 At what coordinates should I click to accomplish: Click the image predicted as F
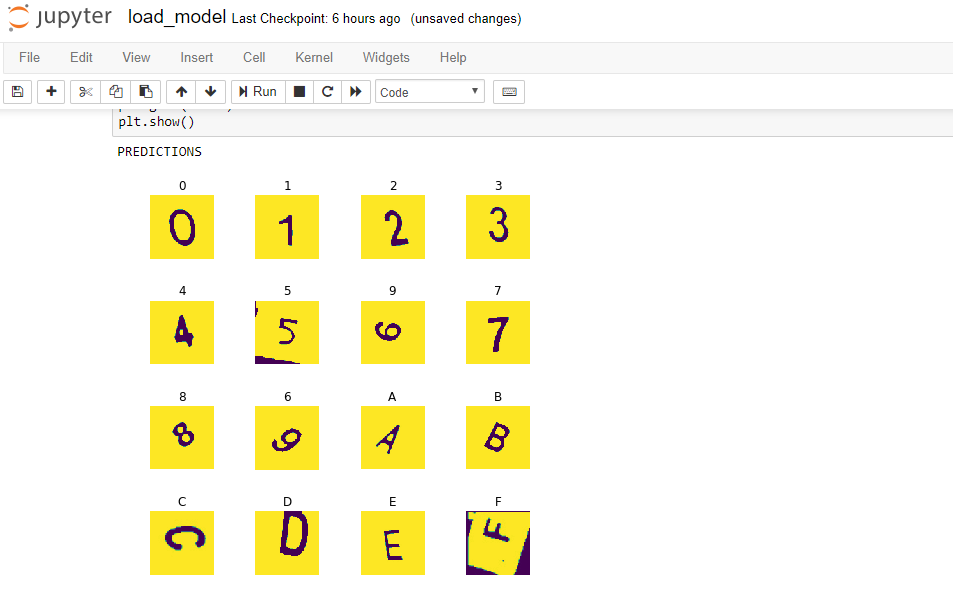coord(498,543)
